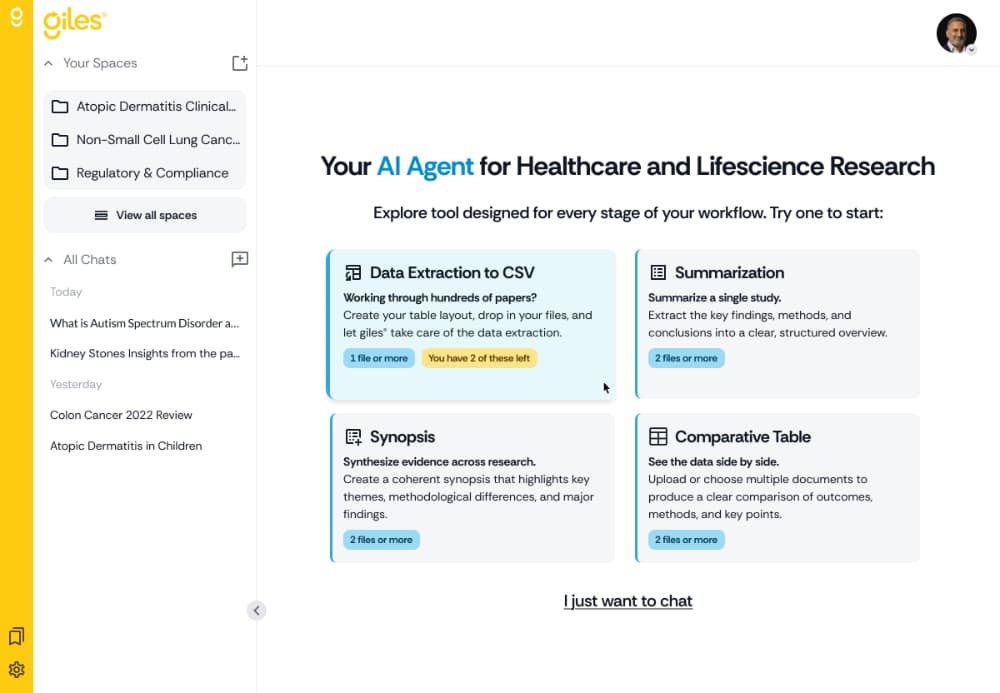Click the View all spaces button

point(145,215)
